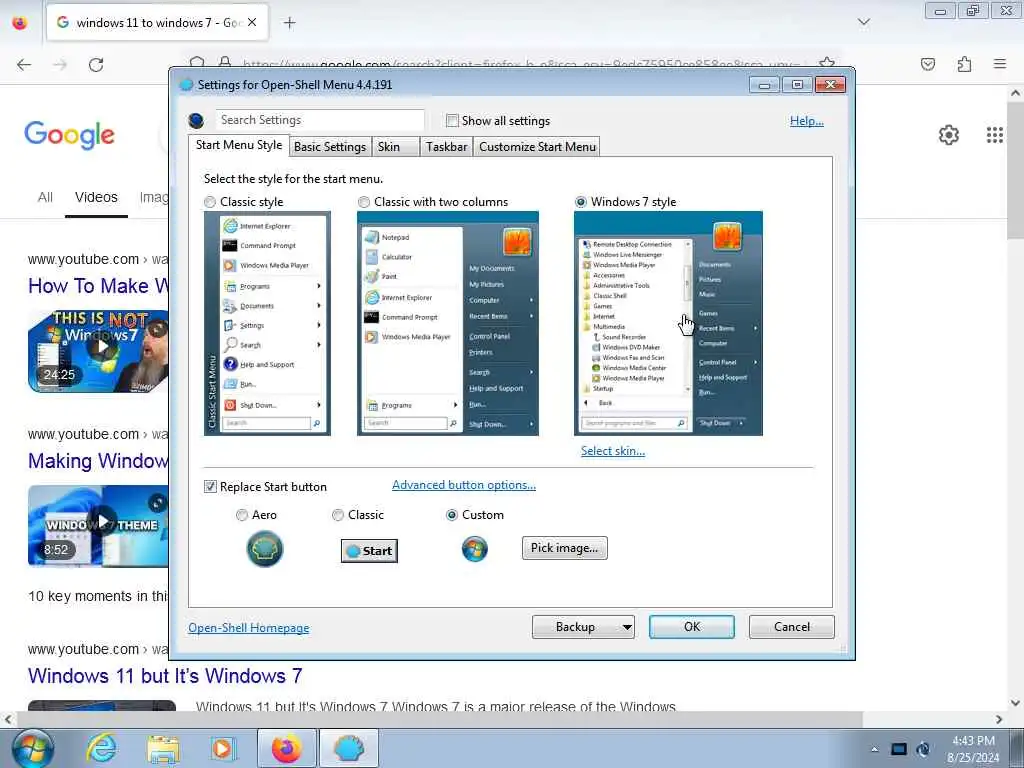The image size is (1024, 768).
Task: Switch to Firefox in the taskbar
Action: click(286, 749)
